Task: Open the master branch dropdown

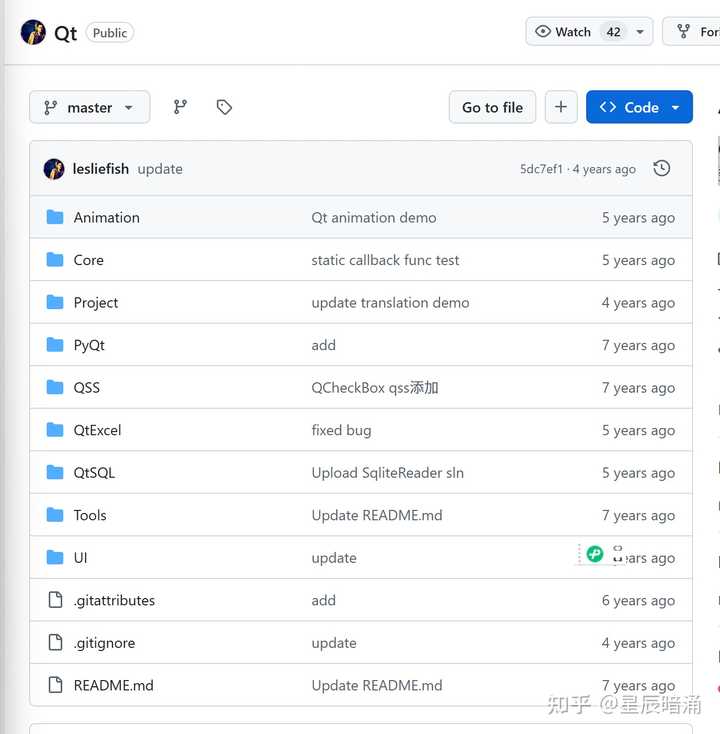Action: 89,107
